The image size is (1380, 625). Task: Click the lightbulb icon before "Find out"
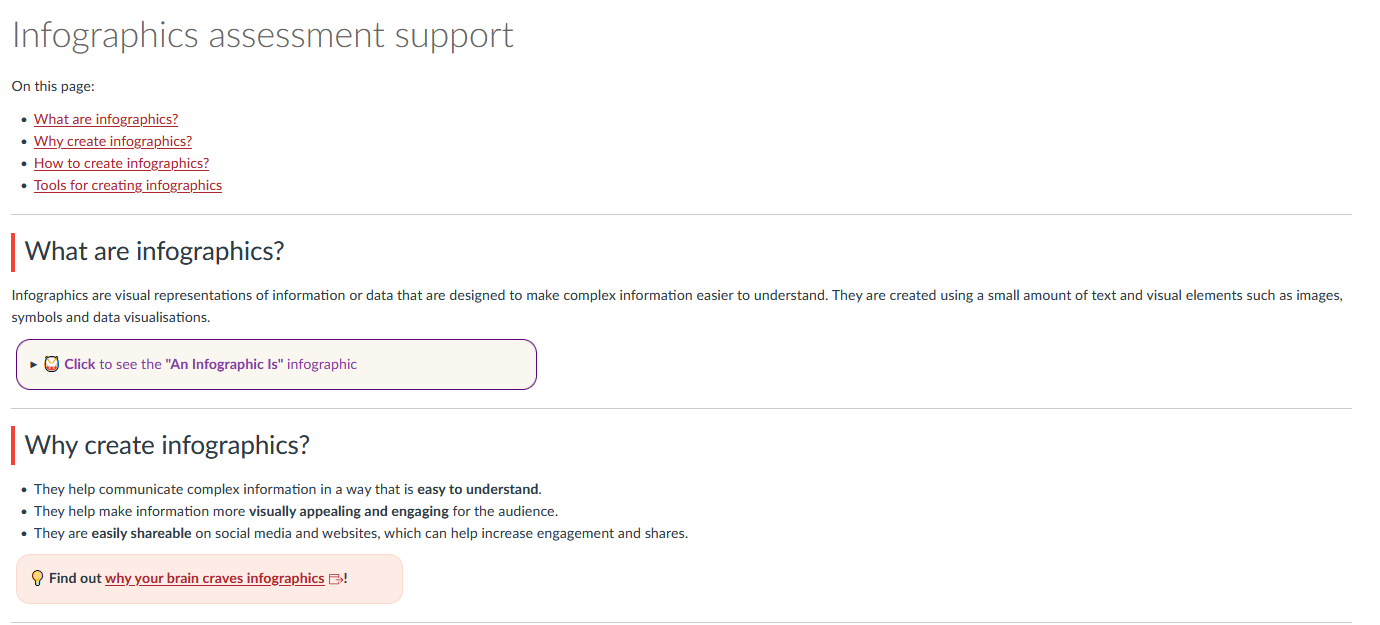point(37,578)
